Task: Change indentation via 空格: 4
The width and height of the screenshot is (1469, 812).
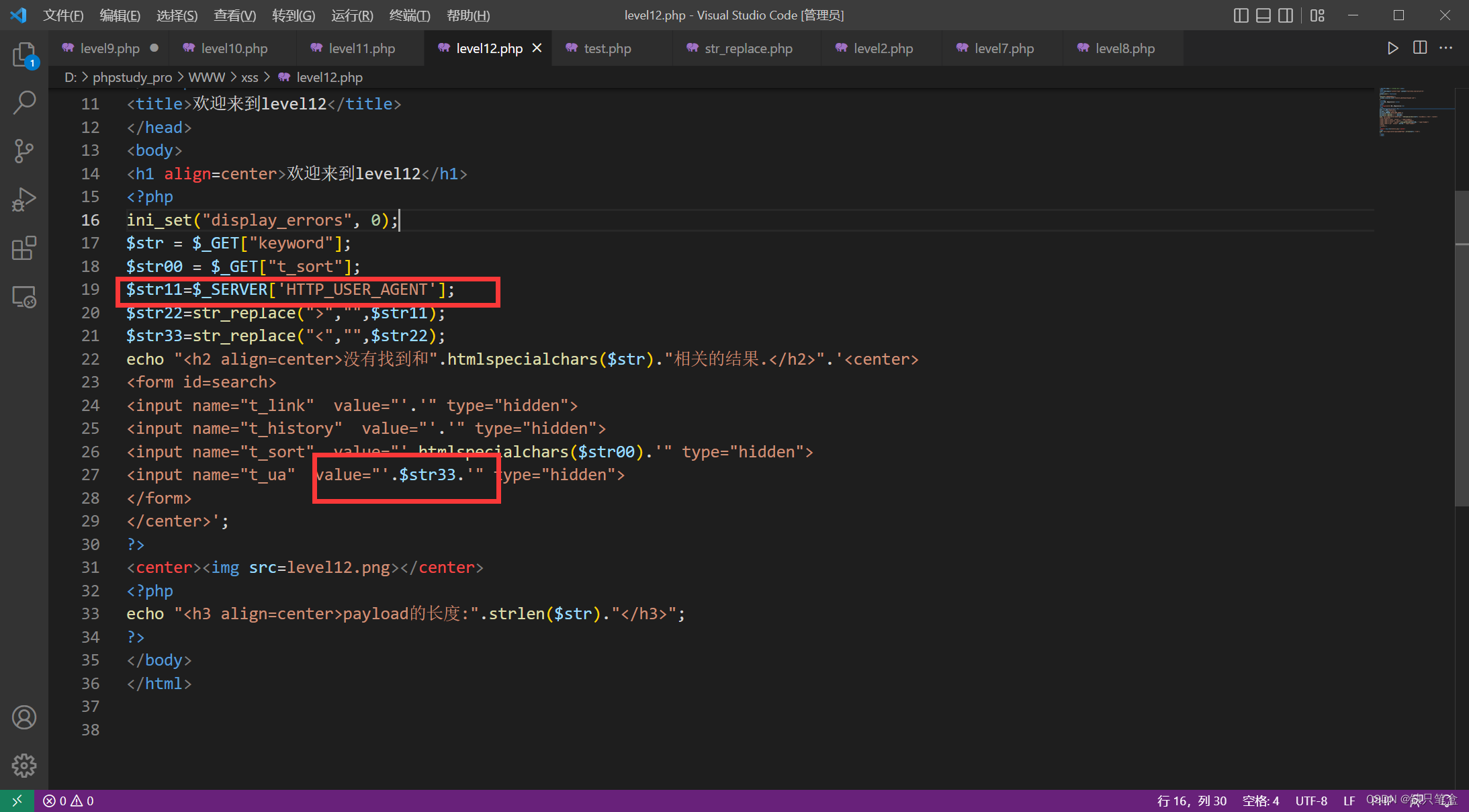Action: [x=1261, y=801]
